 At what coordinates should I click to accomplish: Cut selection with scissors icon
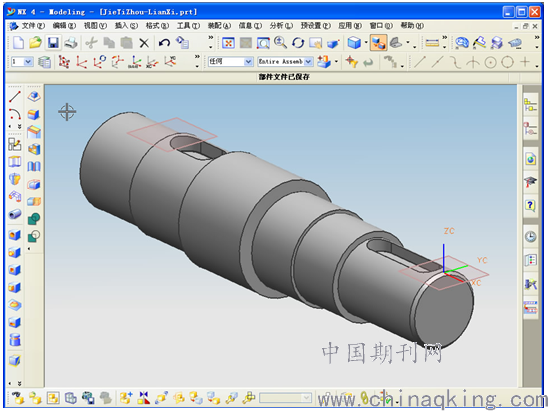(x=91, y=43)
